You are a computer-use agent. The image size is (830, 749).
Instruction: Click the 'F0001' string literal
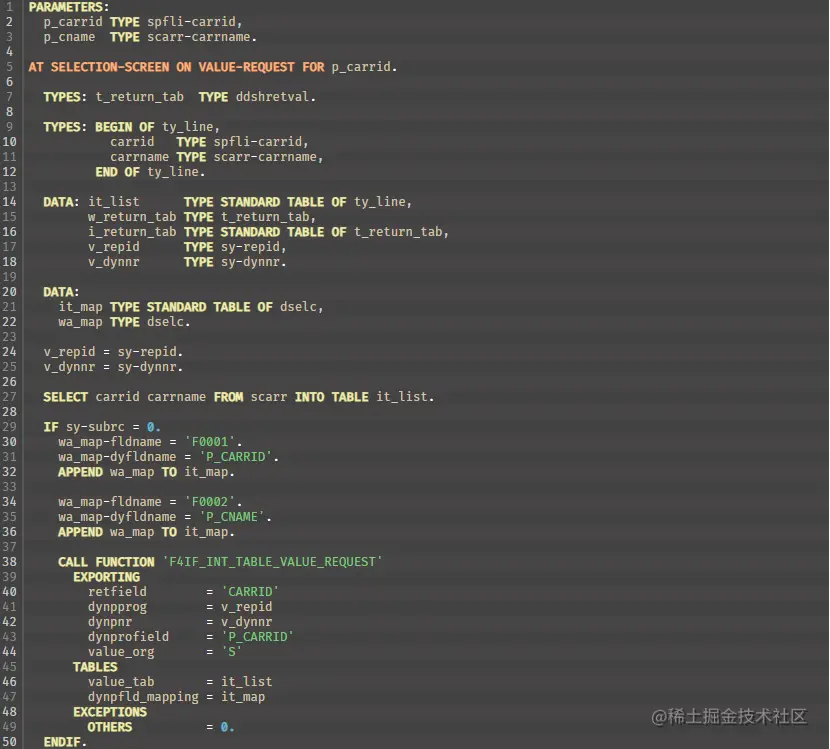pyautogui.click(x=210, y=442)
